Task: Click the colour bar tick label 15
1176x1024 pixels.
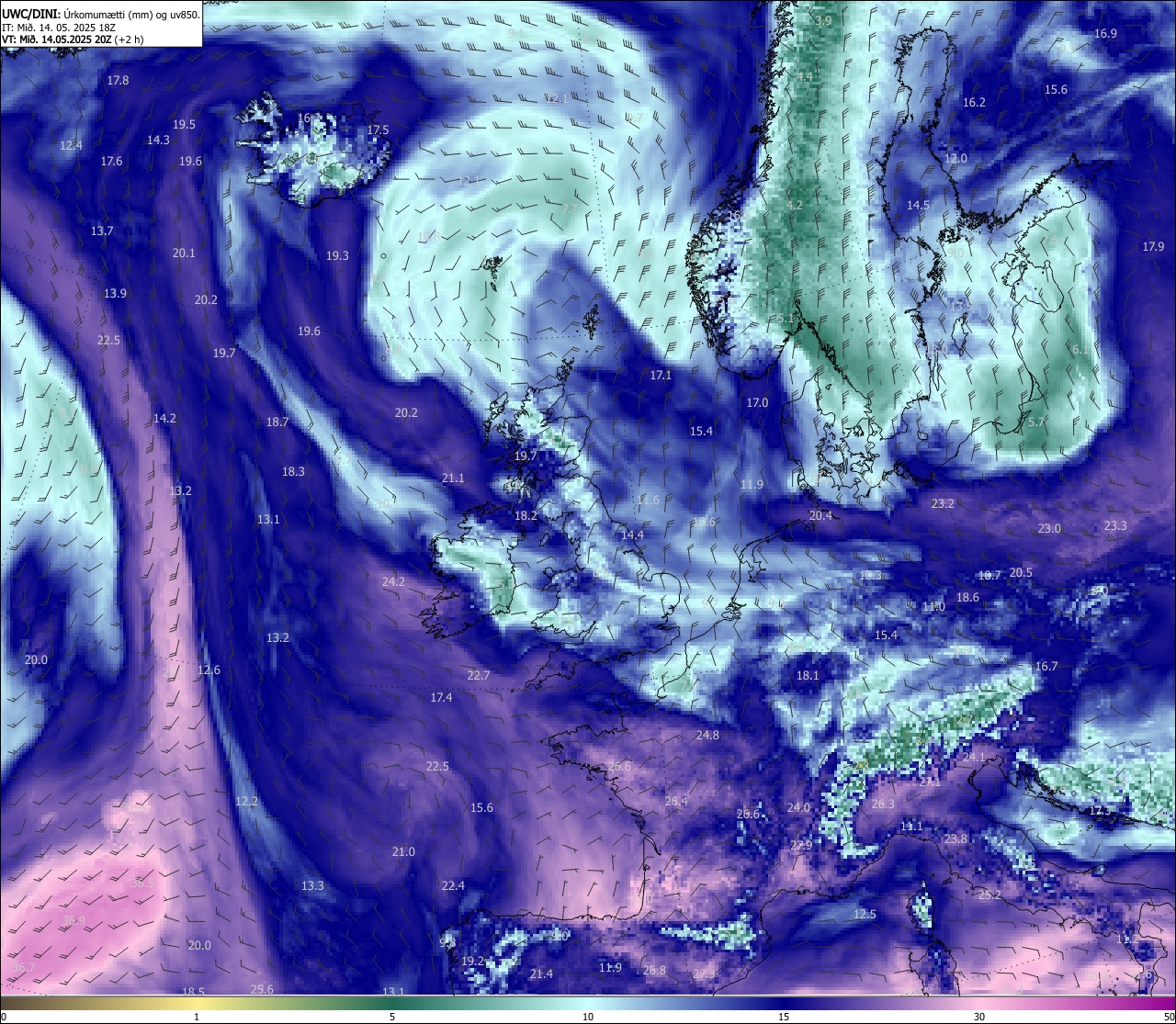Action: click(784, 1017)
